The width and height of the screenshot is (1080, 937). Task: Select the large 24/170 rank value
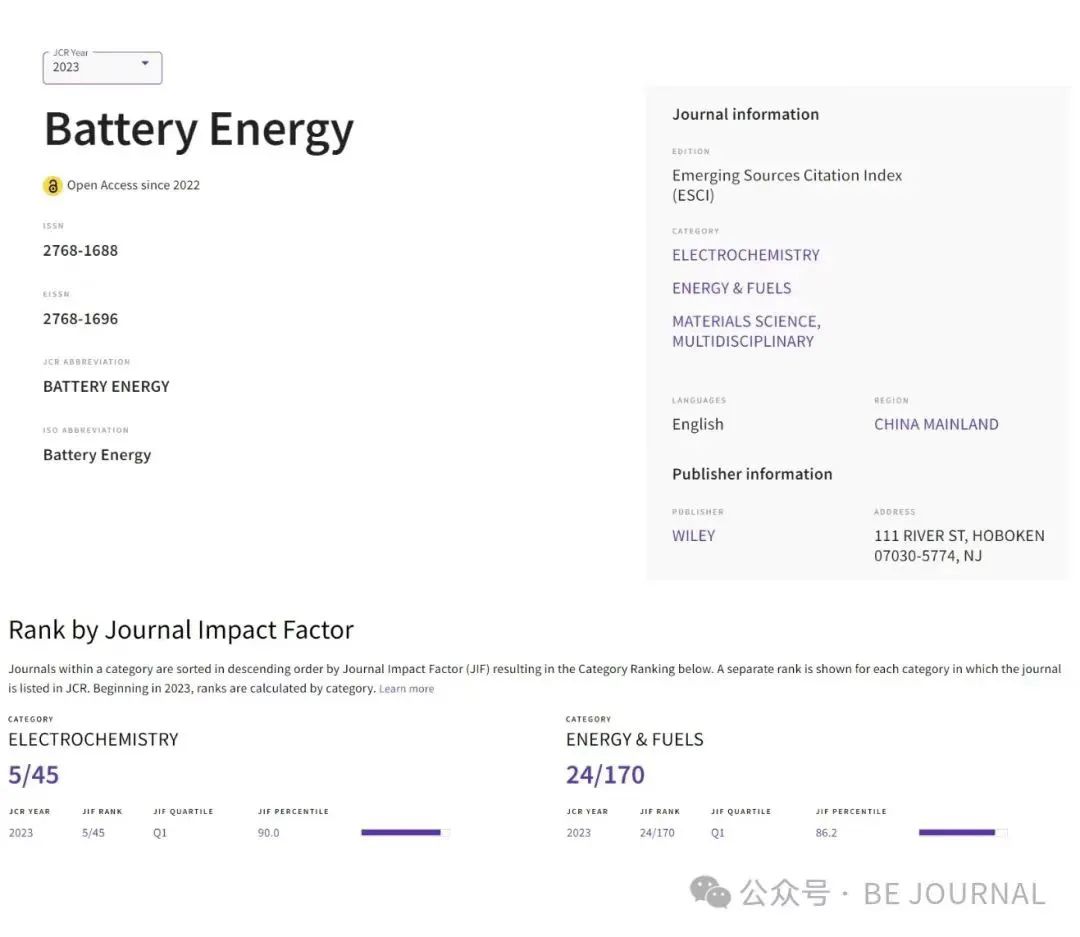pyautogui.click(x=605, y=775)
